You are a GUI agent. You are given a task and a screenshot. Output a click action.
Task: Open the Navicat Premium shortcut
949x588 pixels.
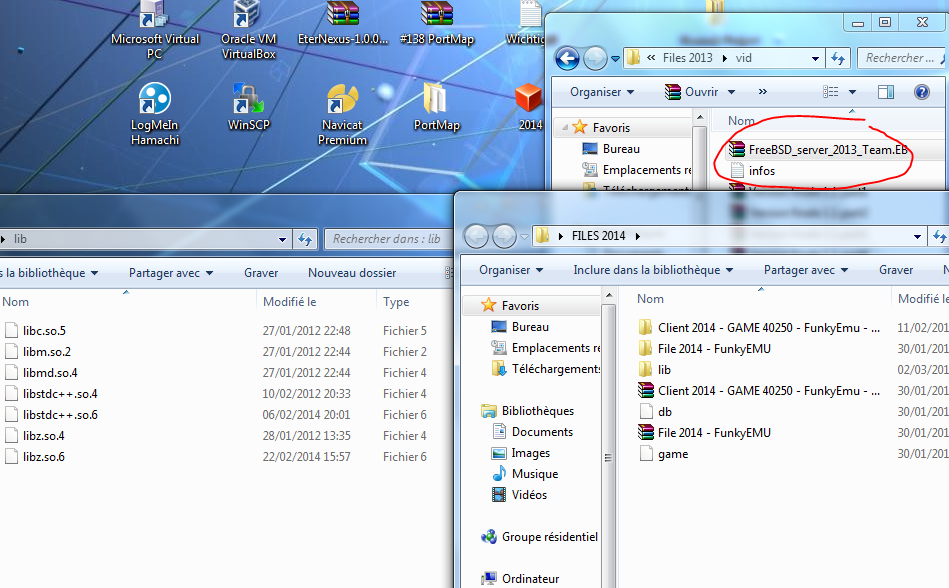(343, 115)
